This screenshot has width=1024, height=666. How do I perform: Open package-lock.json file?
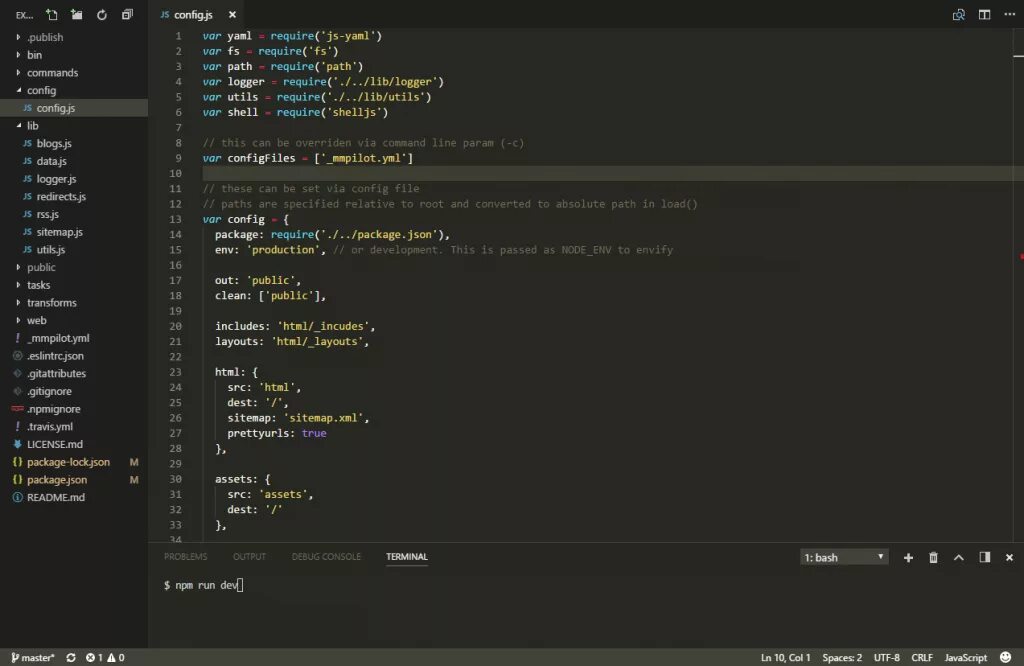coord(74,462)
